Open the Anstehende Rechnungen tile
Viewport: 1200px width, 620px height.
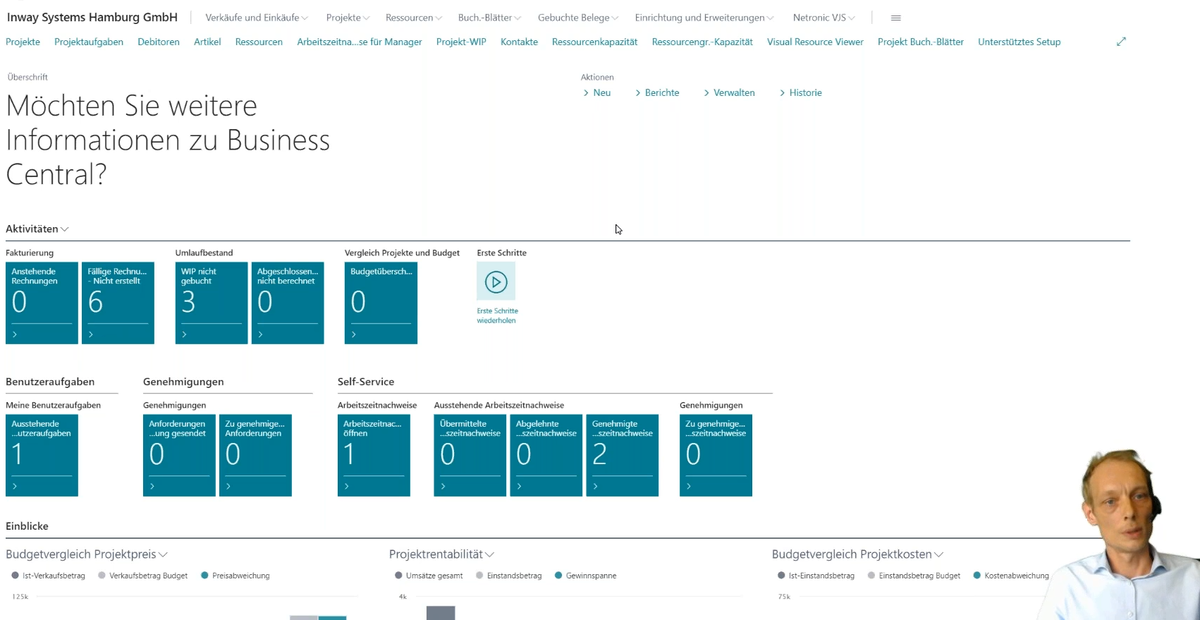tap(42, 303)
